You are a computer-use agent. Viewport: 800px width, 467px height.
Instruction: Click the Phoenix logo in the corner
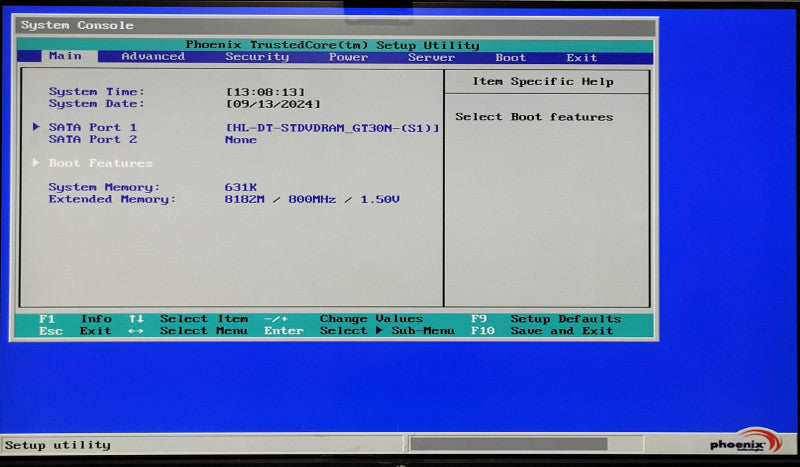(745, 442)
